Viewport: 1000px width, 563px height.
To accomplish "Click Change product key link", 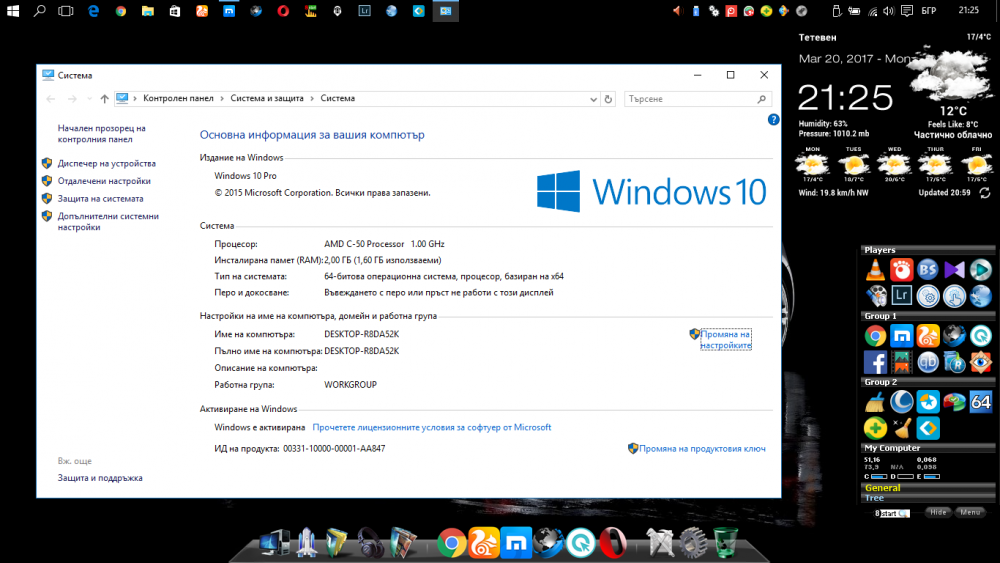I will [702, 448].
